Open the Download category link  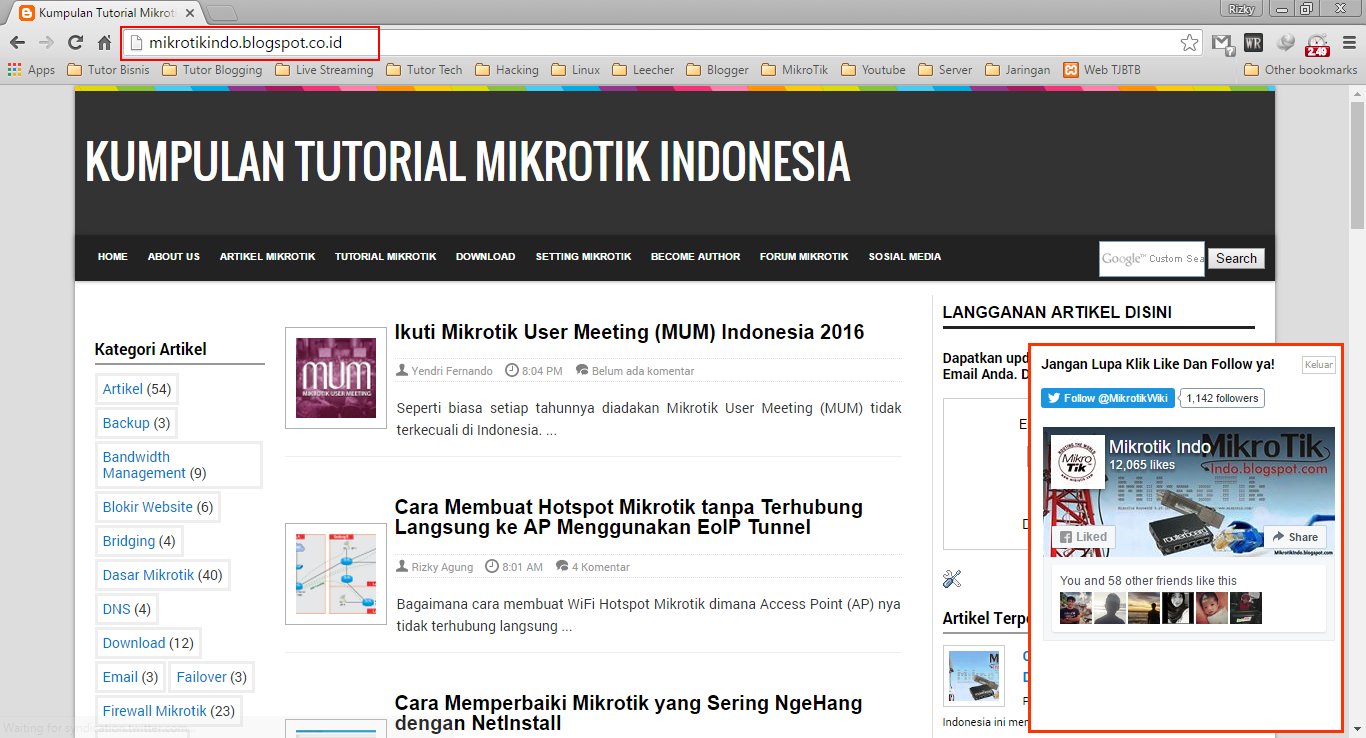pyautogui.click(x=134, y=643)
